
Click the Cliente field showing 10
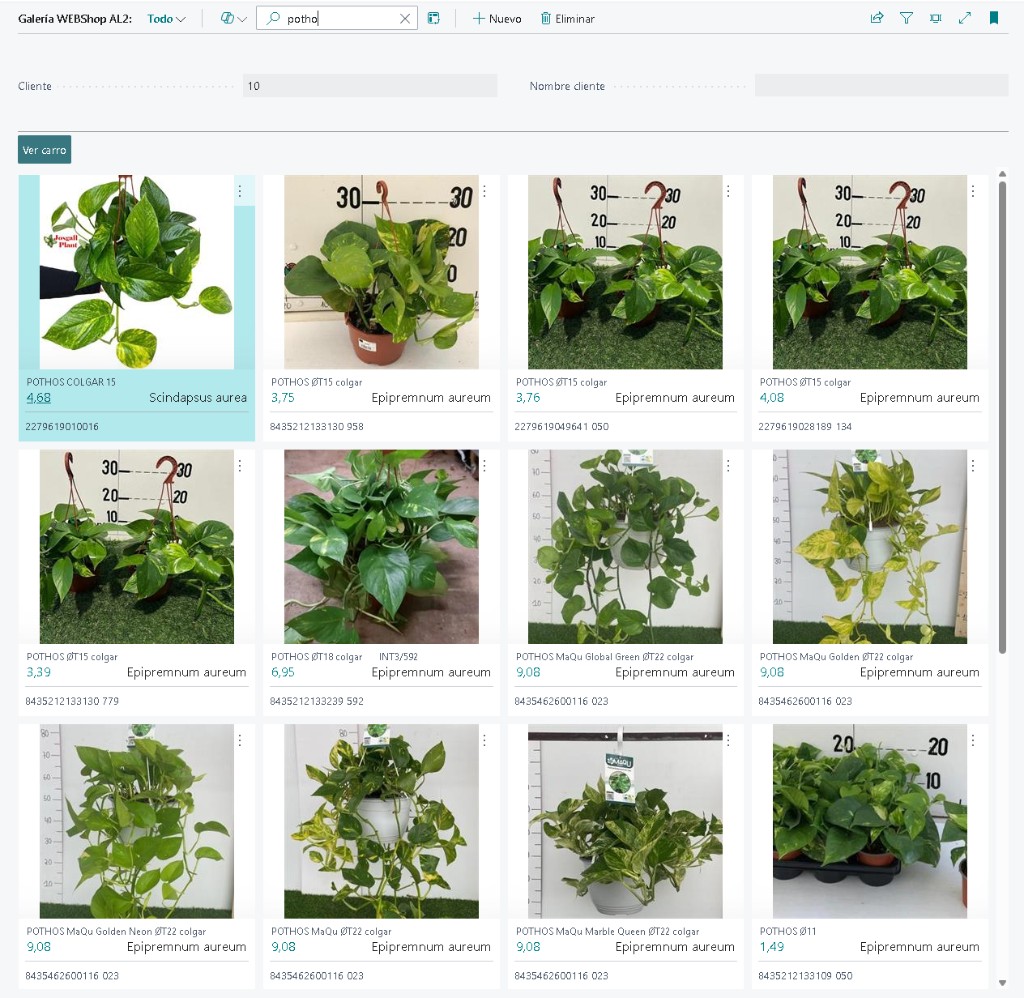pos(370,86)
